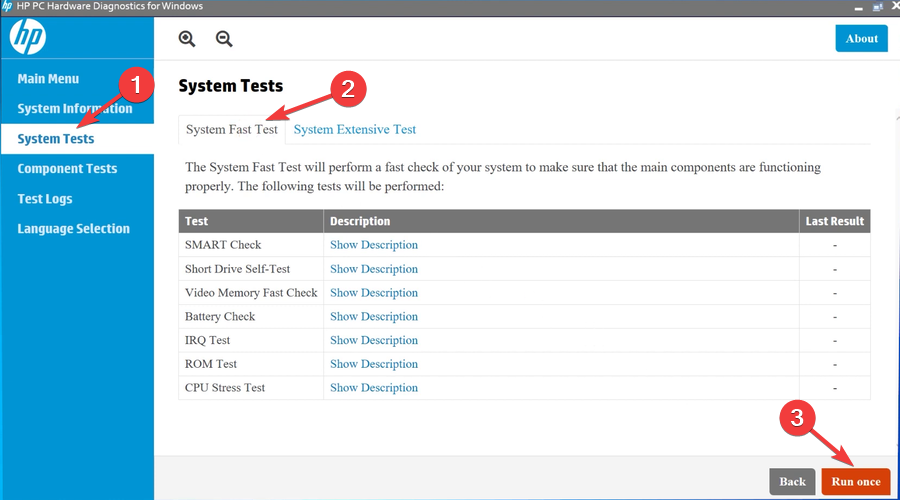The height and width of the screenshot is (500, 900).
Task: Click the System Fast Test description paragraph
Action: 503,177
